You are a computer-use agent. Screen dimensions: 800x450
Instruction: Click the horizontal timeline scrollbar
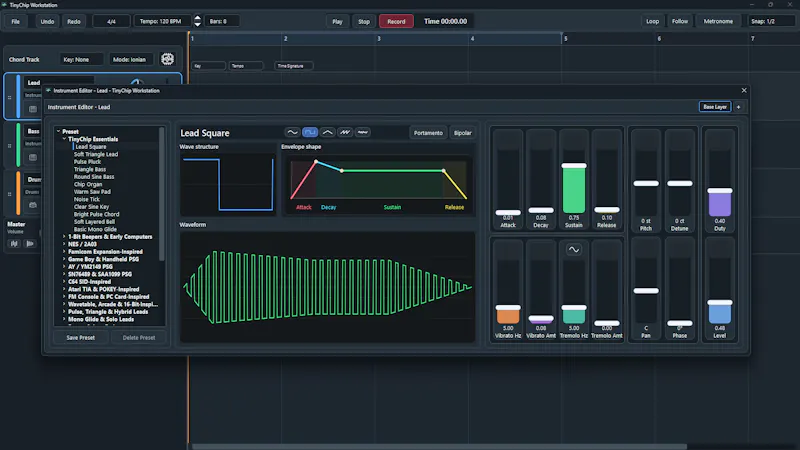[439, 446]
